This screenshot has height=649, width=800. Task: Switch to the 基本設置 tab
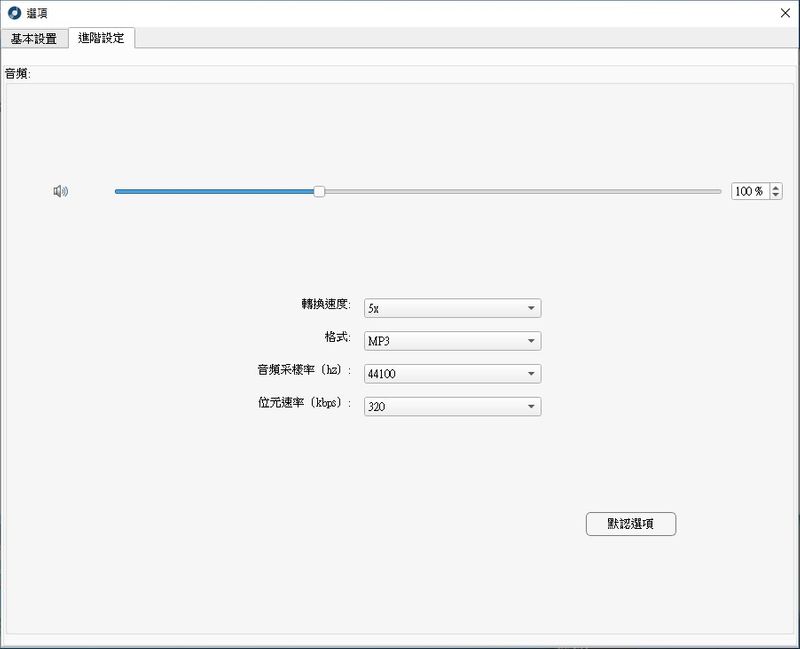(x=34, y=38)
